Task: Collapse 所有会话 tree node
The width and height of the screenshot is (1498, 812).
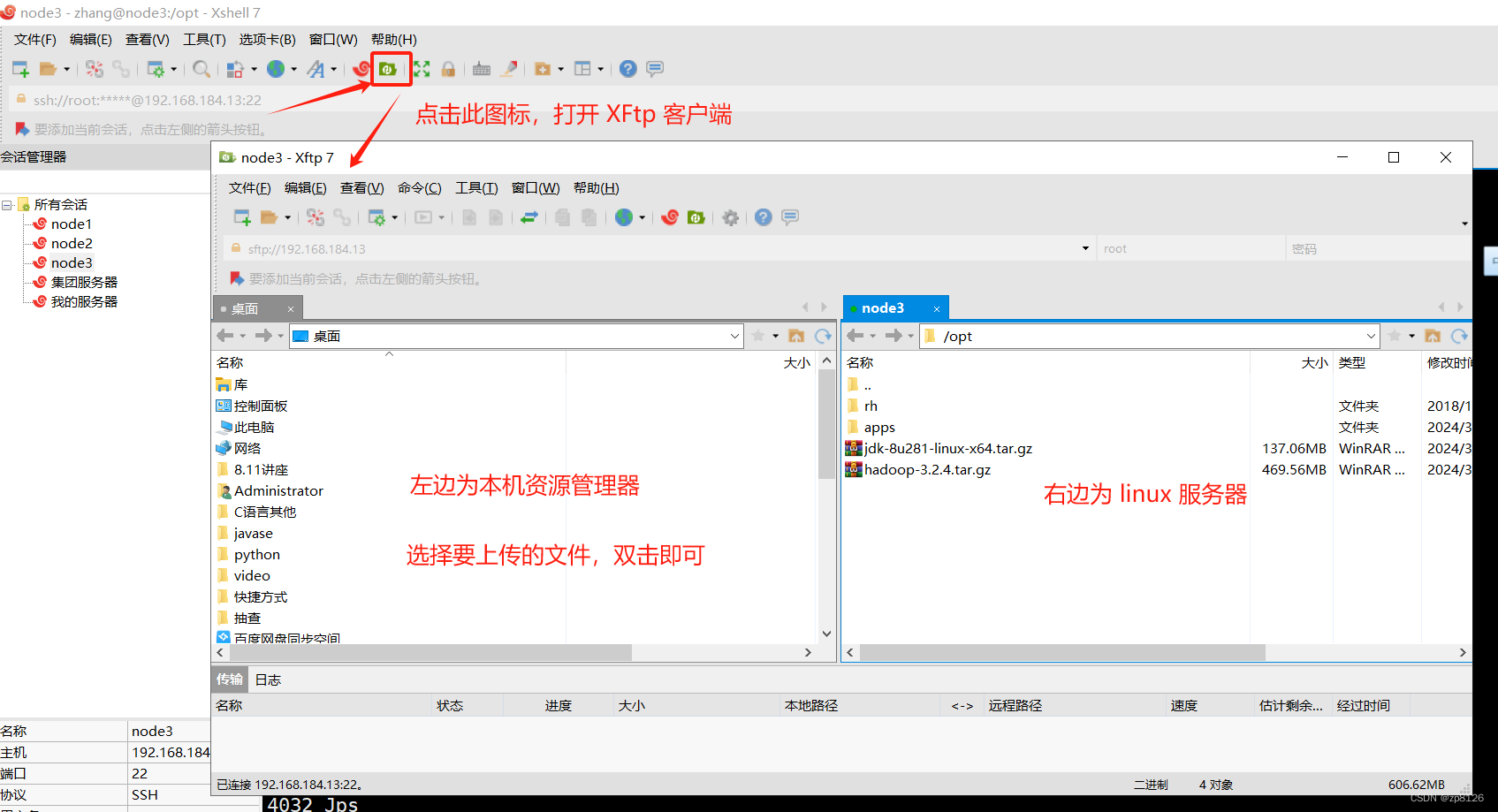Action: [7, 205]
